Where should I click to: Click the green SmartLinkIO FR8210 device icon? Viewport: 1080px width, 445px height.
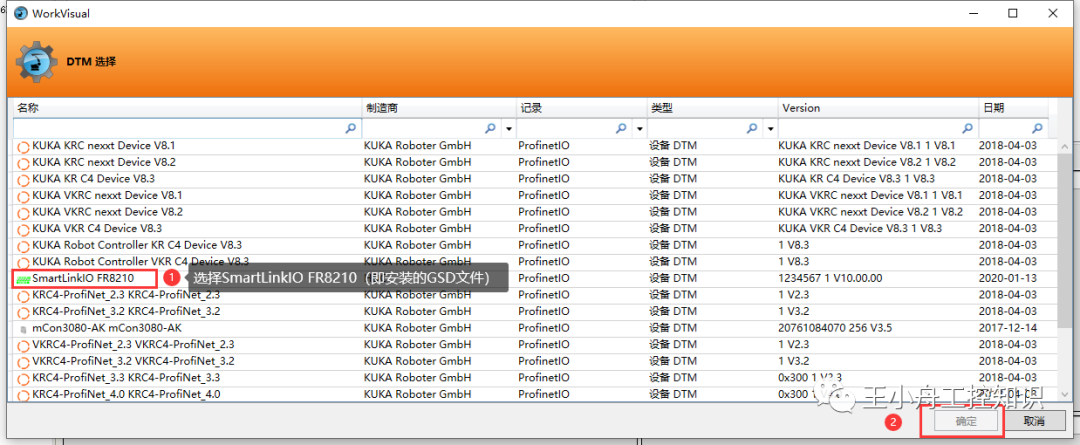coord(23,279)
